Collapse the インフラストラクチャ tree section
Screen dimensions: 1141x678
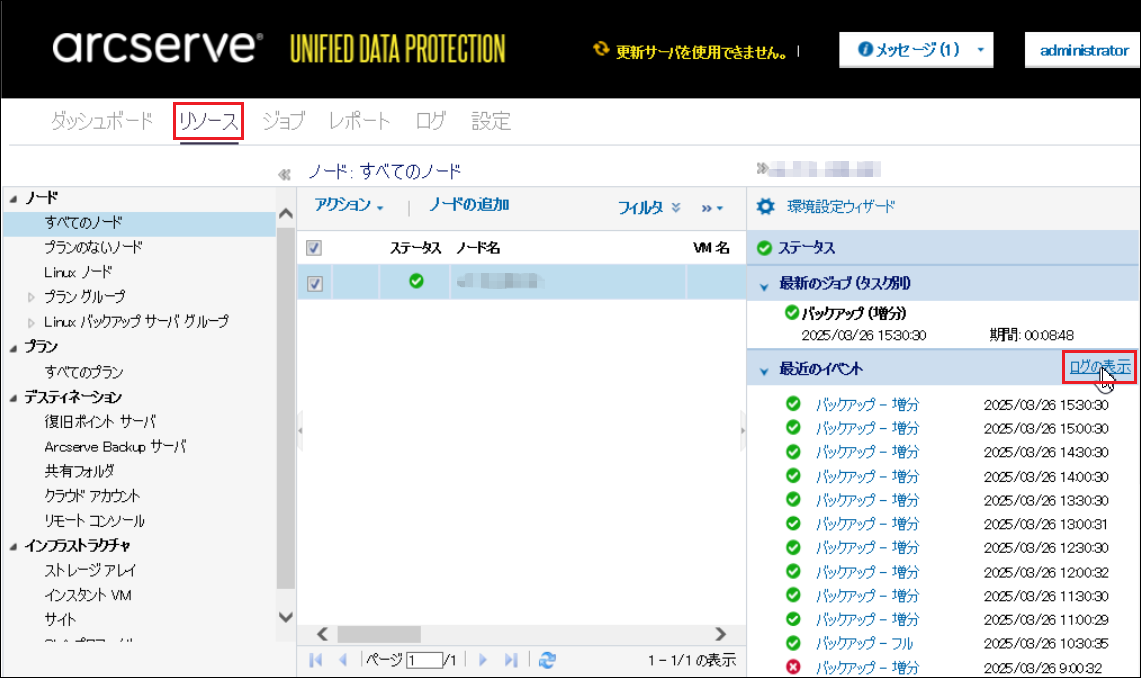tap(13, 546)
